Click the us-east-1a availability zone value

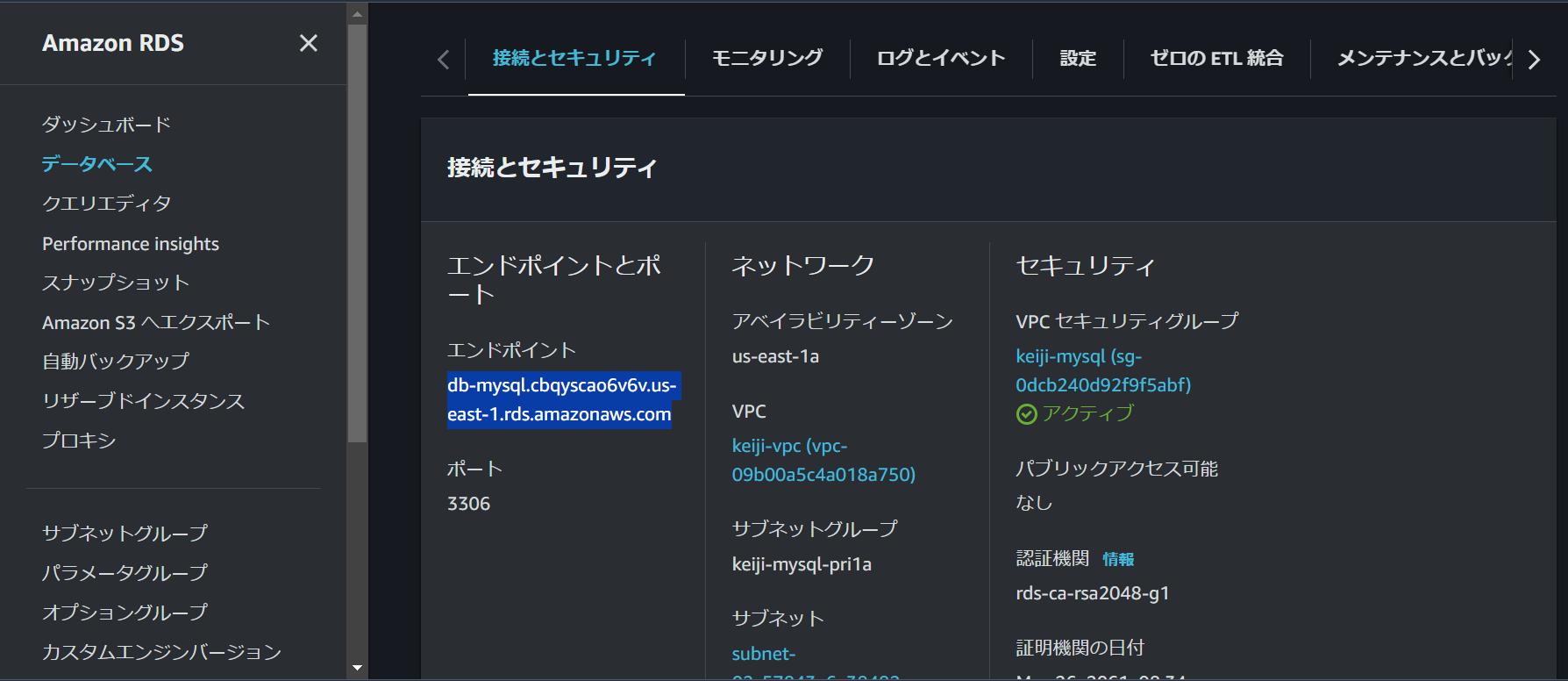tap(775, 356)
